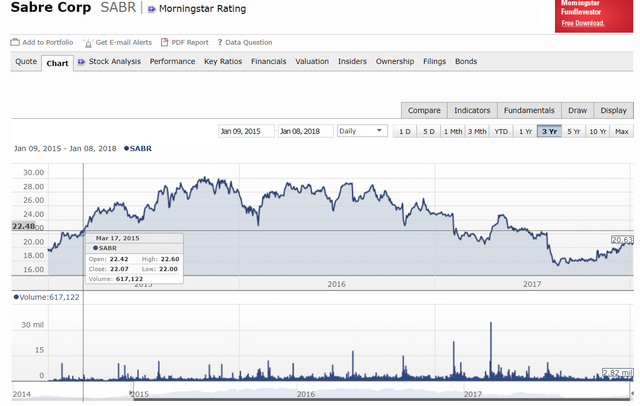This screenshot has height=406, width=640.
Task: Select the Max time range
Action: (622, 131)
